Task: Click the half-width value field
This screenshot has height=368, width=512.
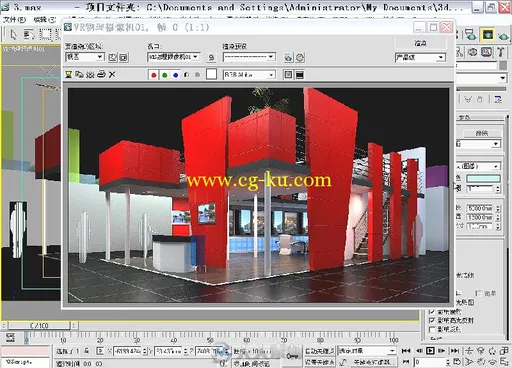Action: point(480,217)
